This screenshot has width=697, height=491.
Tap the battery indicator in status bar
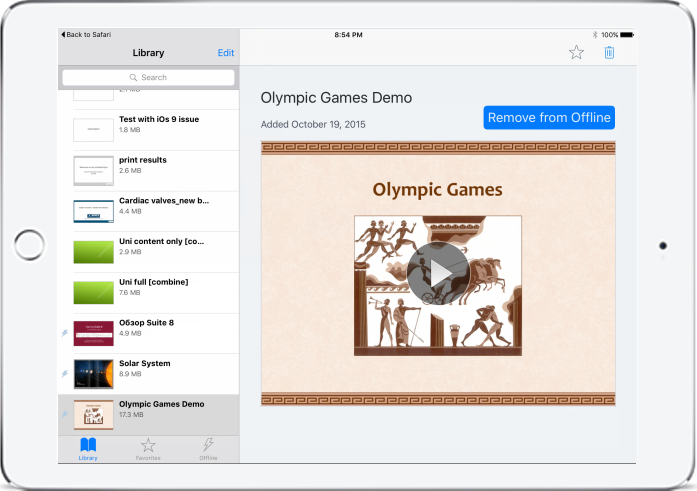click(627, 35)
